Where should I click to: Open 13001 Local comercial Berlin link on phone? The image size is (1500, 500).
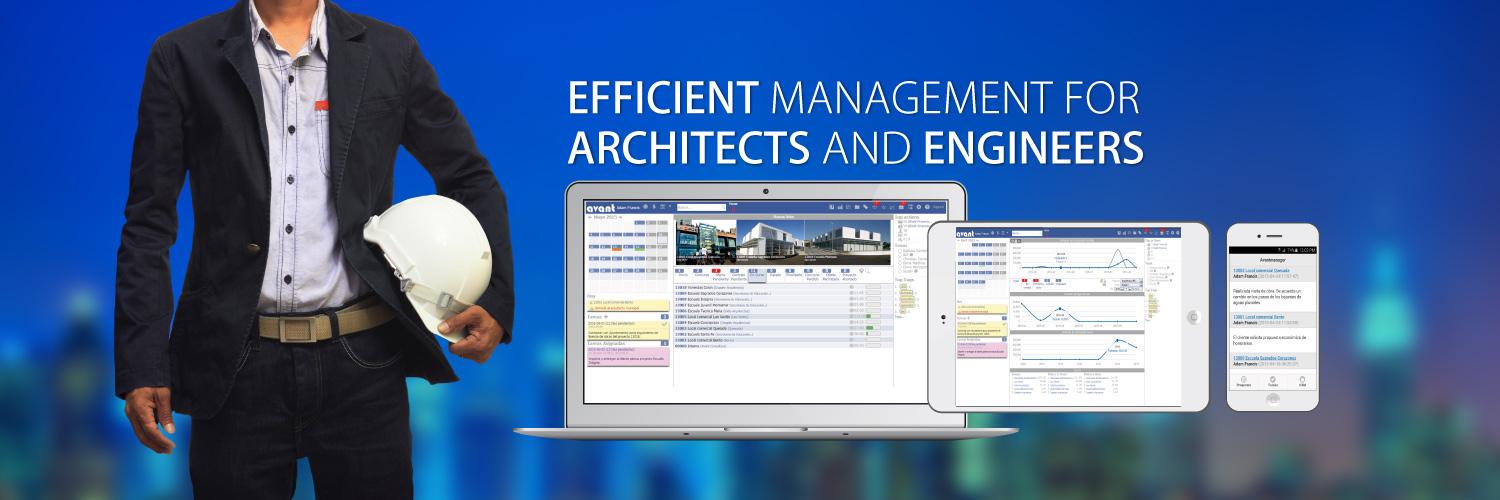1259,317
